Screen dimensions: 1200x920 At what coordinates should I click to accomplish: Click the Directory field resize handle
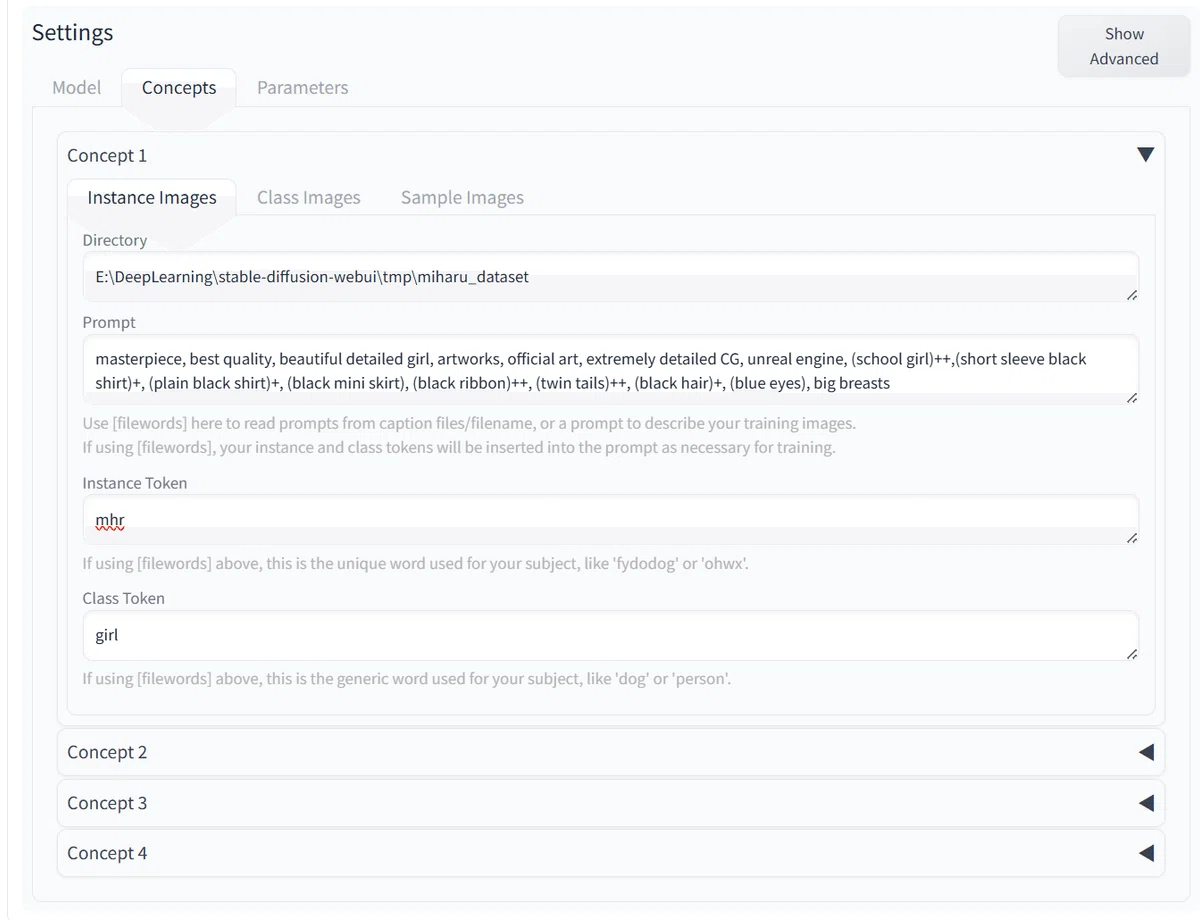(x=1131, y=295)
